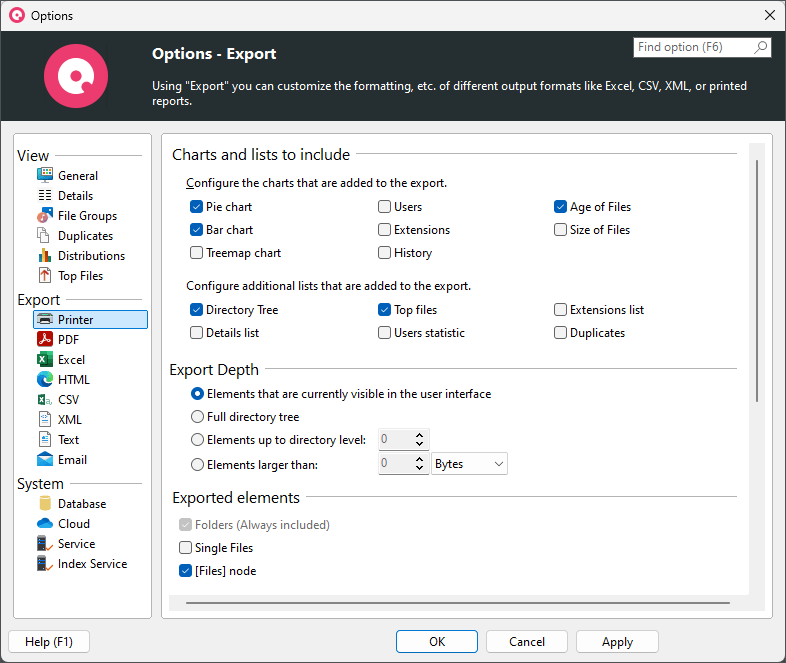The width and height of the screenshot is (786, 663).
Task: Click the PDF export icon in sidebar
Action: [x=45, y=340]
